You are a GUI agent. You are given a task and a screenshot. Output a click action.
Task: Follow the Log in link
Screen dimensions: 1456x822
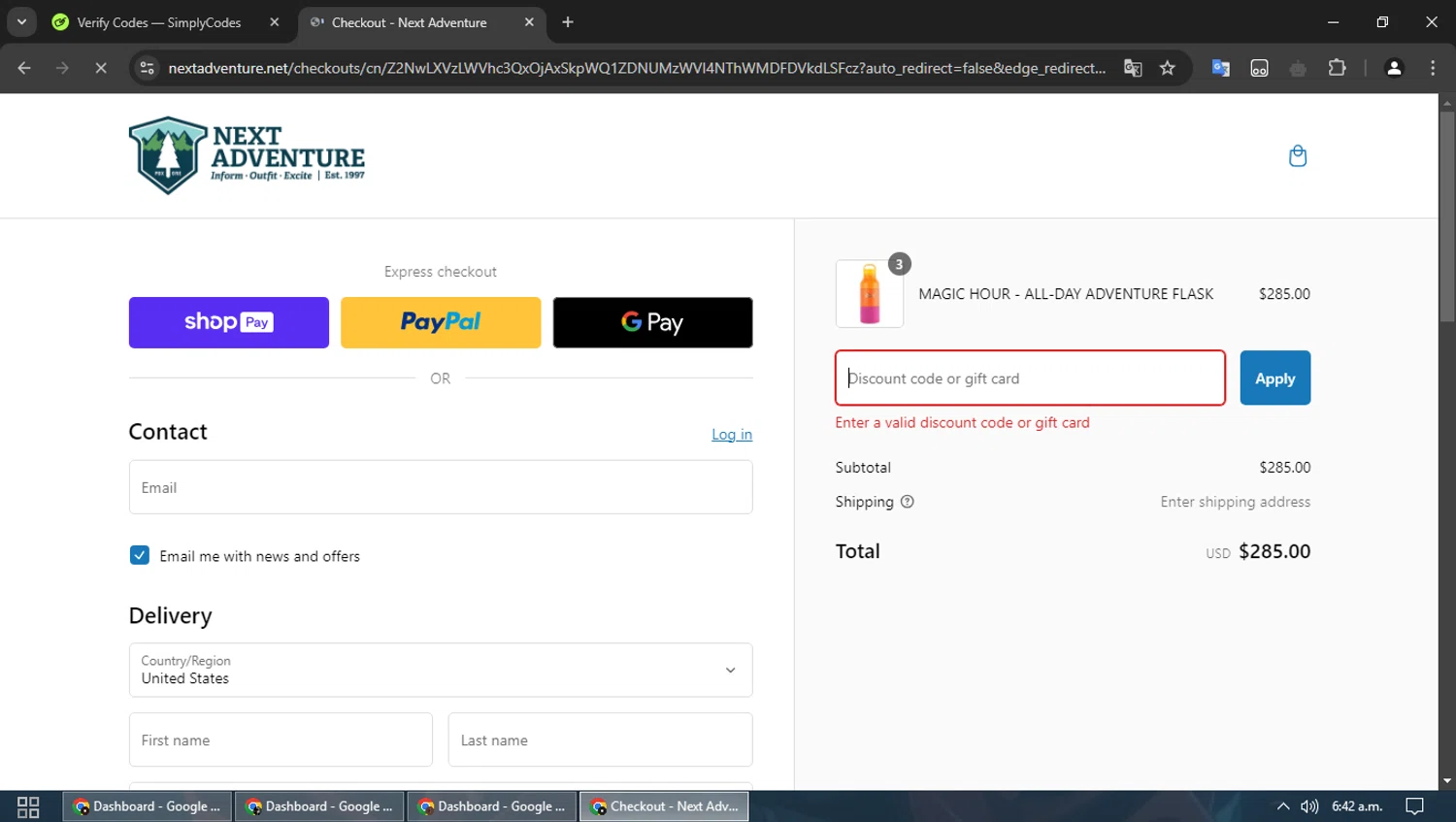(x=732, y=434)
